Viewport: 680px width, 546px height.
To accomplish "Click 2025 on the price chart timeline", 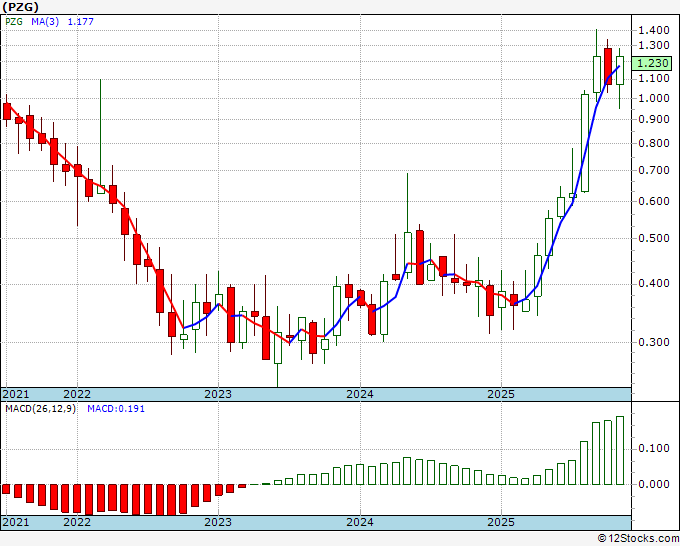I will [x=501, y=394].
